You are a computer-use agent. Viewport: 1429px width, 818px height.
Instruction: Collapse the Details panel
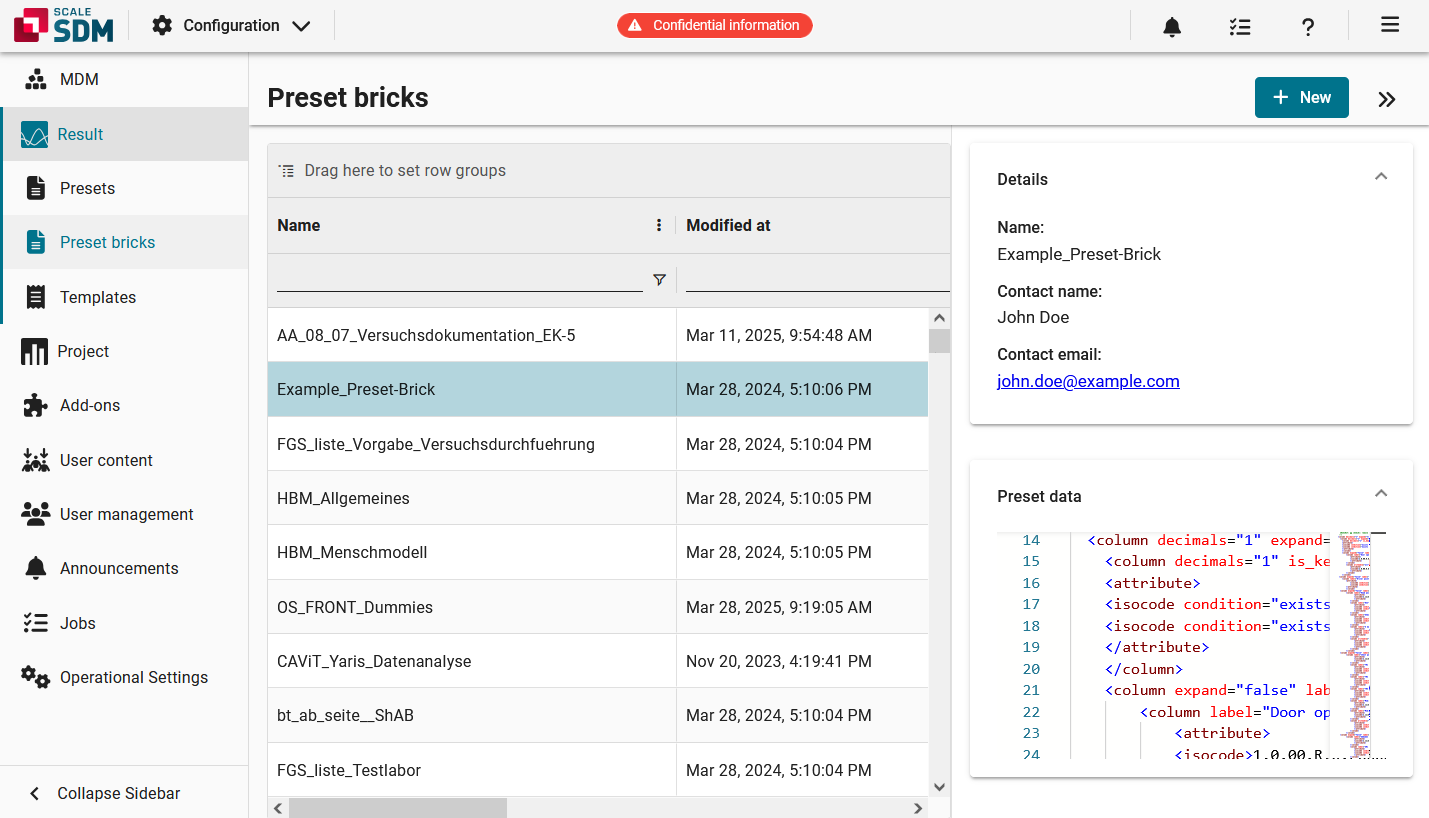pyautogui.click(x=1381, y=176)
